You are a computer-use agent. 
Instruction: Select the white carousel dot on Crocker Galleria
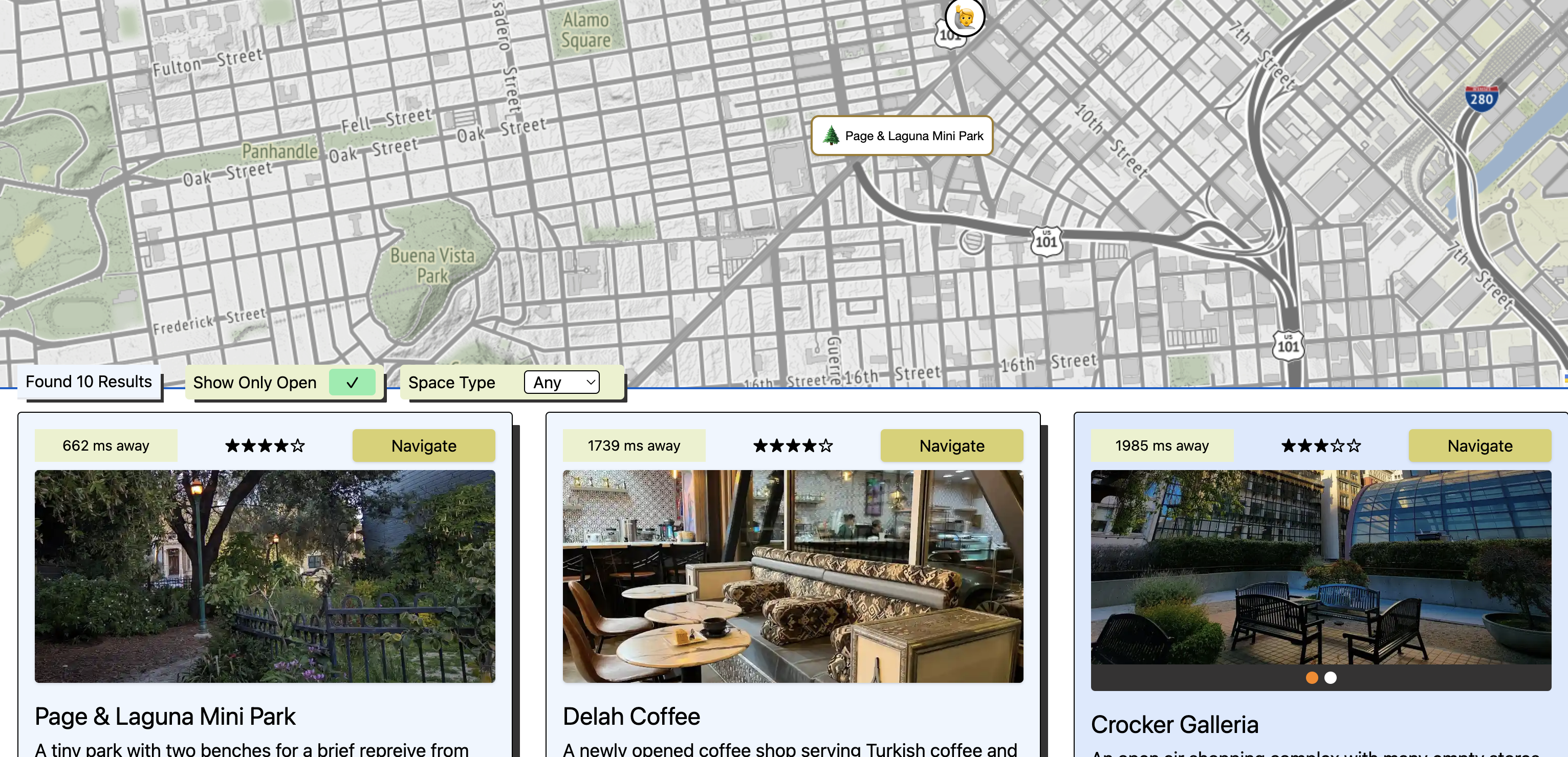tap(1331, 677)
